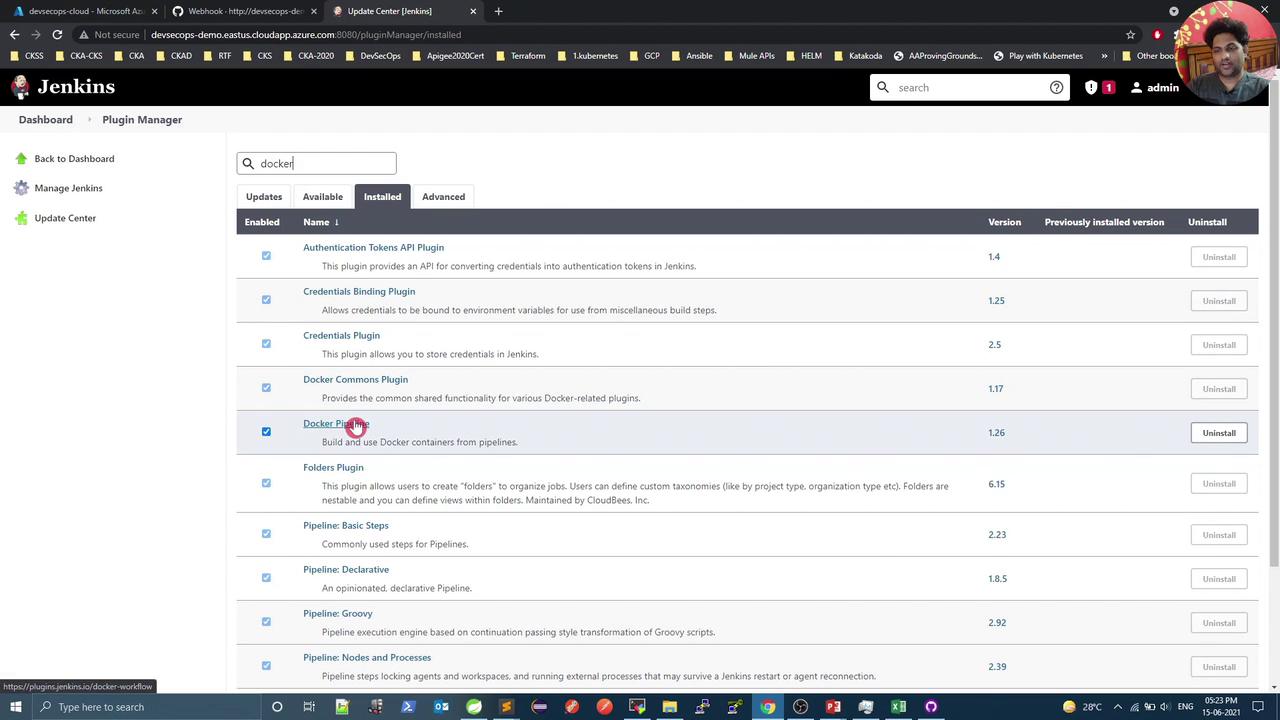1280x720 pixels.
Task: Click the green Back to Dashboard arrow icon
Action: pyautogui.click(x=21, y=159)
